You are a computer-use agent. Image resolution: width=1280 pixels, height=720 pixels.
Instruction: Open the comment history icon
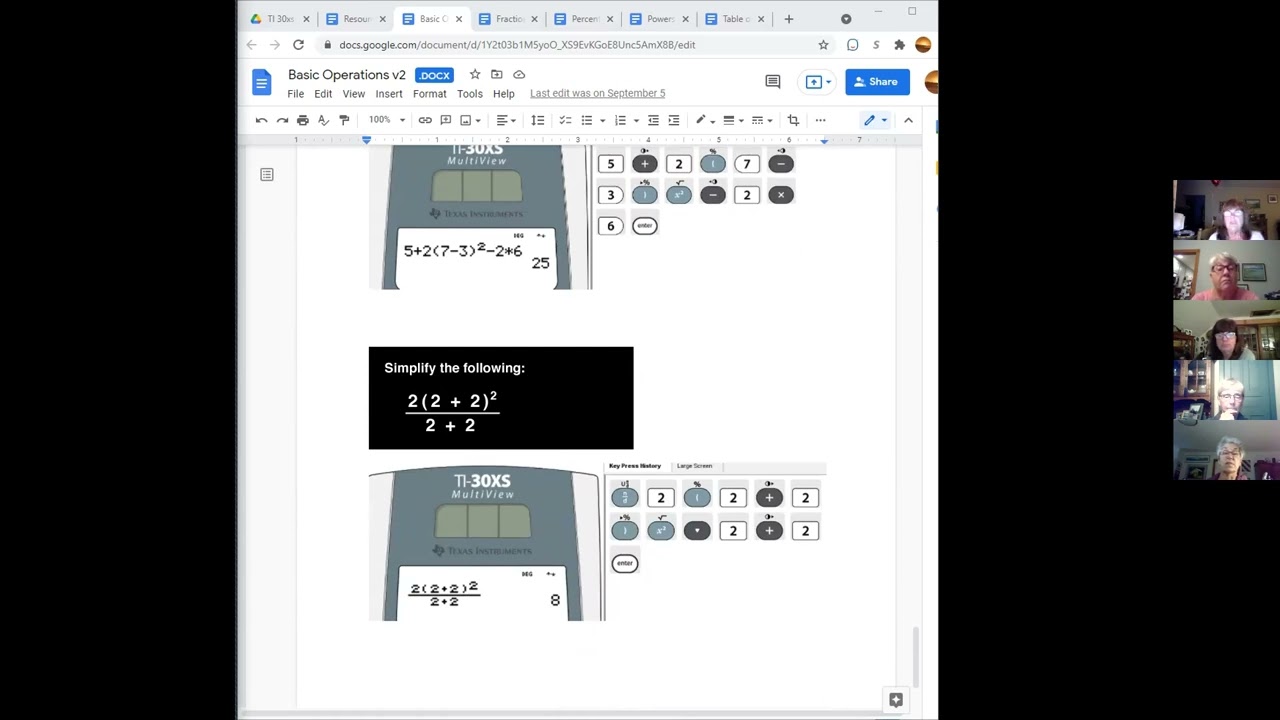[772, 82]
